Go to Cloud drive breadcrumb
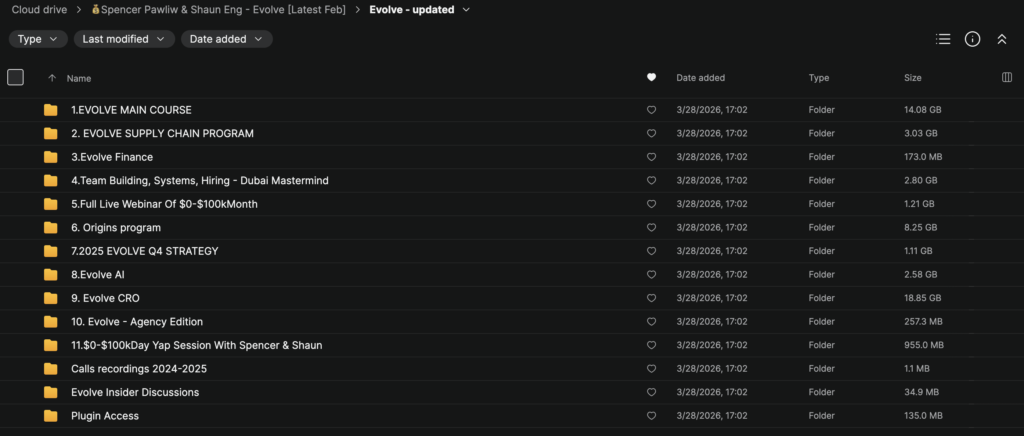Viewport: 1024px width, 436px height. pos(40,10)
